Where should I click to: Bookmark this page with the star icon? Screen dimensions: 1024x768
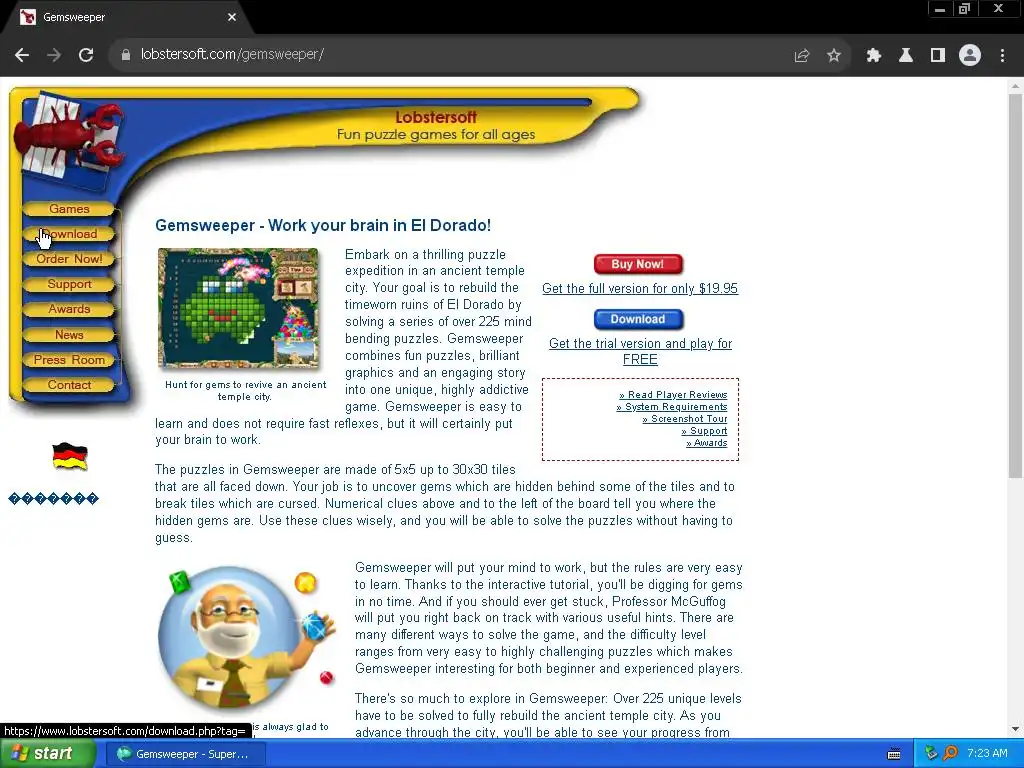pos(834,56)
